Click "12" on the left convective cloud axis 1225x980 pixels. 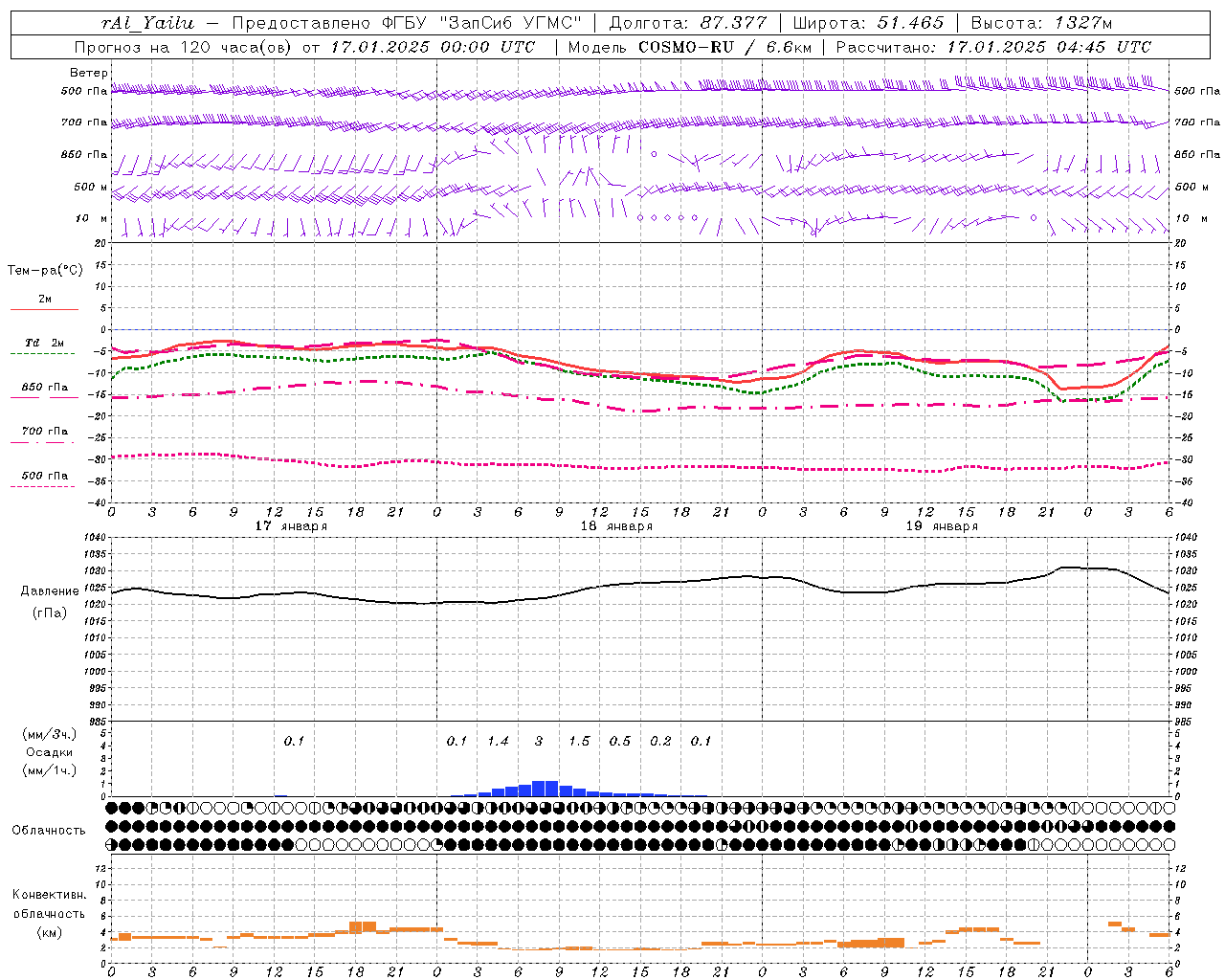point(100,869)
